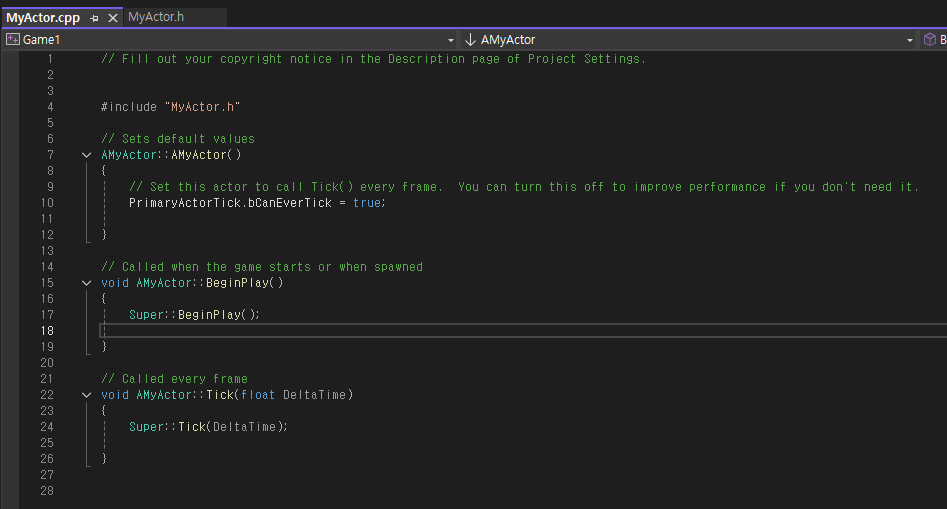
Task: Collapse the BeginPlay function block
Action: point(86,283)
